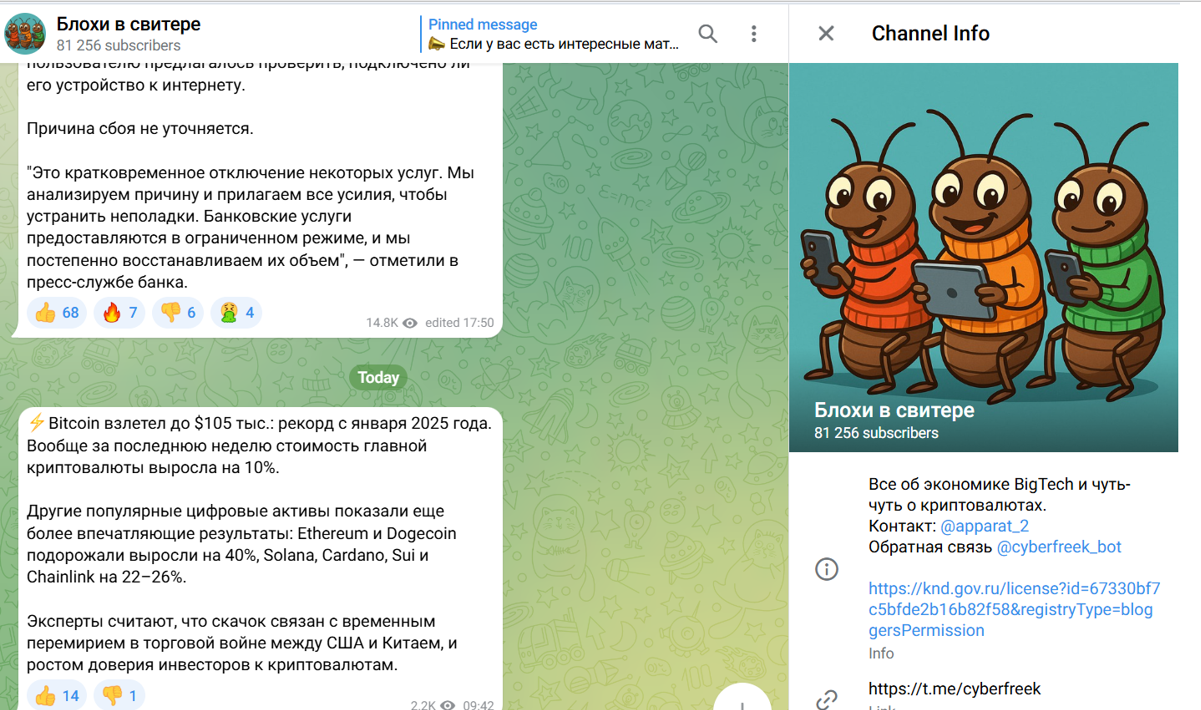Click the channel title in chat header
This screenshot has width=1201, height=710.
tap(128, 24)
